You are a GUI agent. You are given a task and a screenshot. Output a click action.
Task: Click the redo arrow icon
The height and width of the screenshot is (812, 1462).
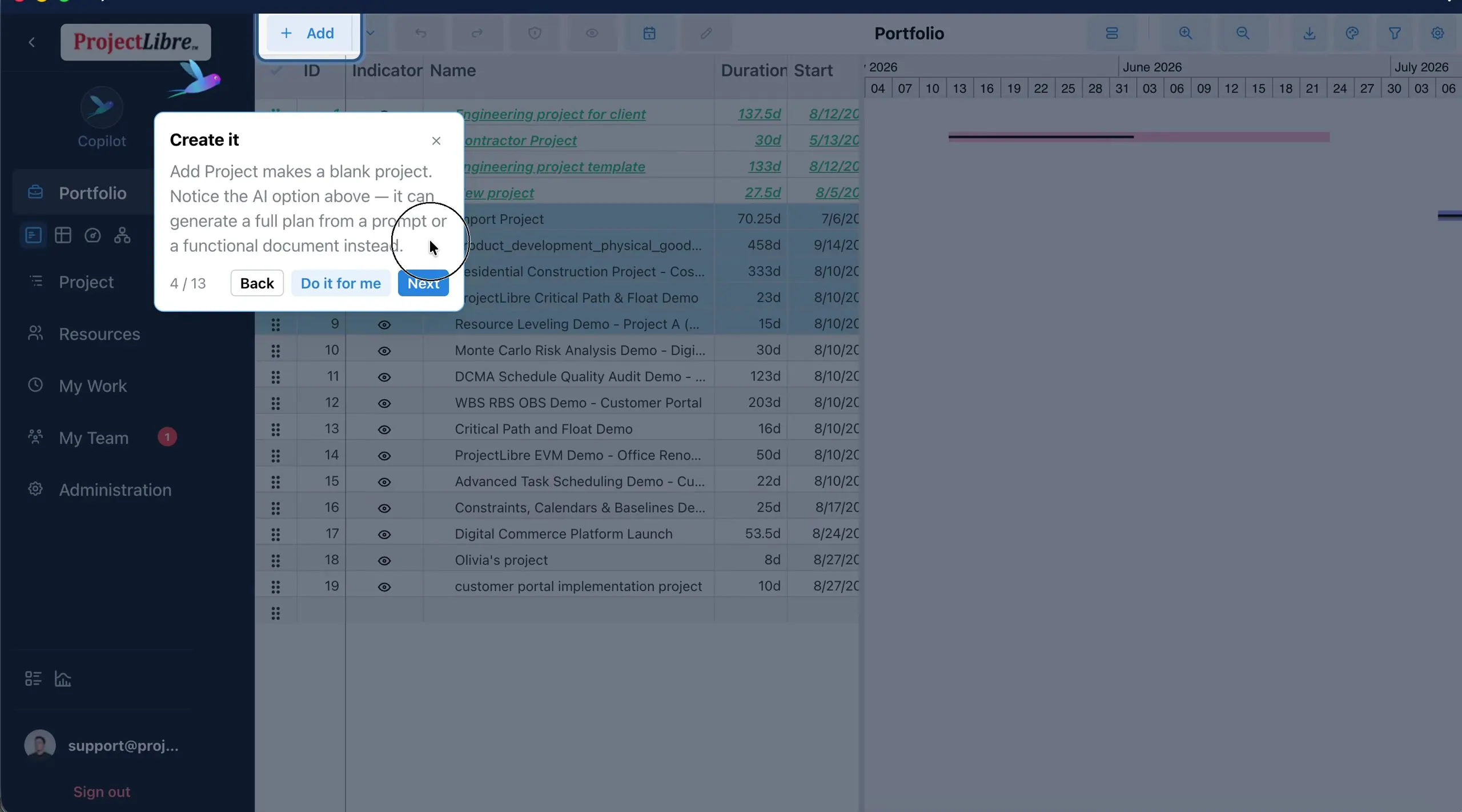pyautogui.click(x=477, y=33)
